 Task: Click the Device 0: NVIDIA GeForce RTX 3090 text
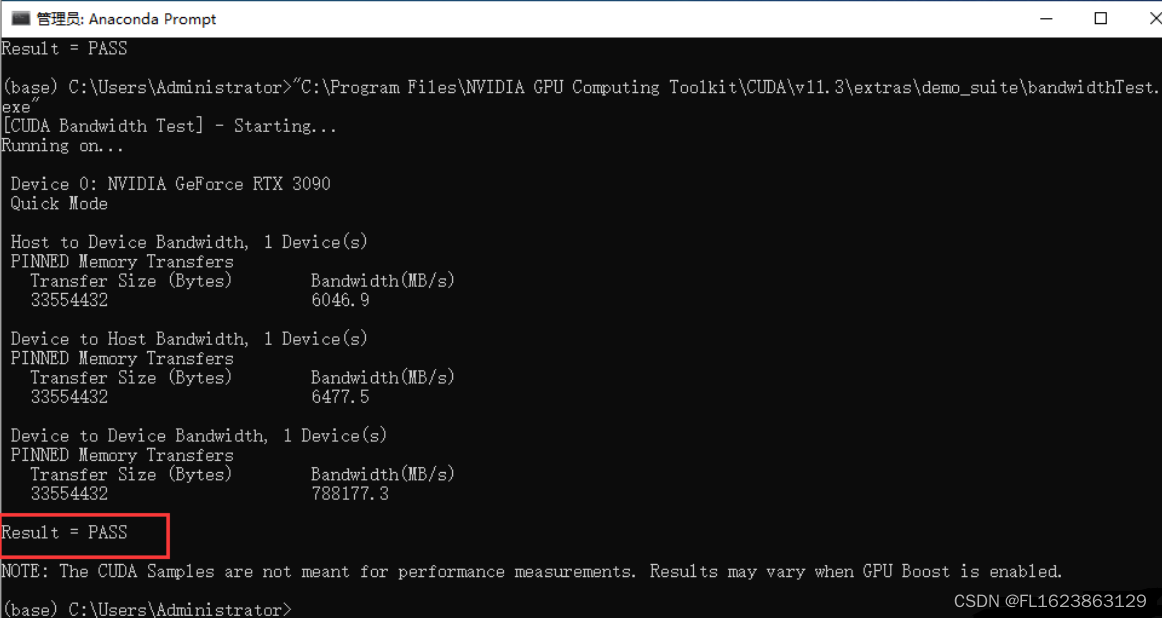click(x=170, y=184)
